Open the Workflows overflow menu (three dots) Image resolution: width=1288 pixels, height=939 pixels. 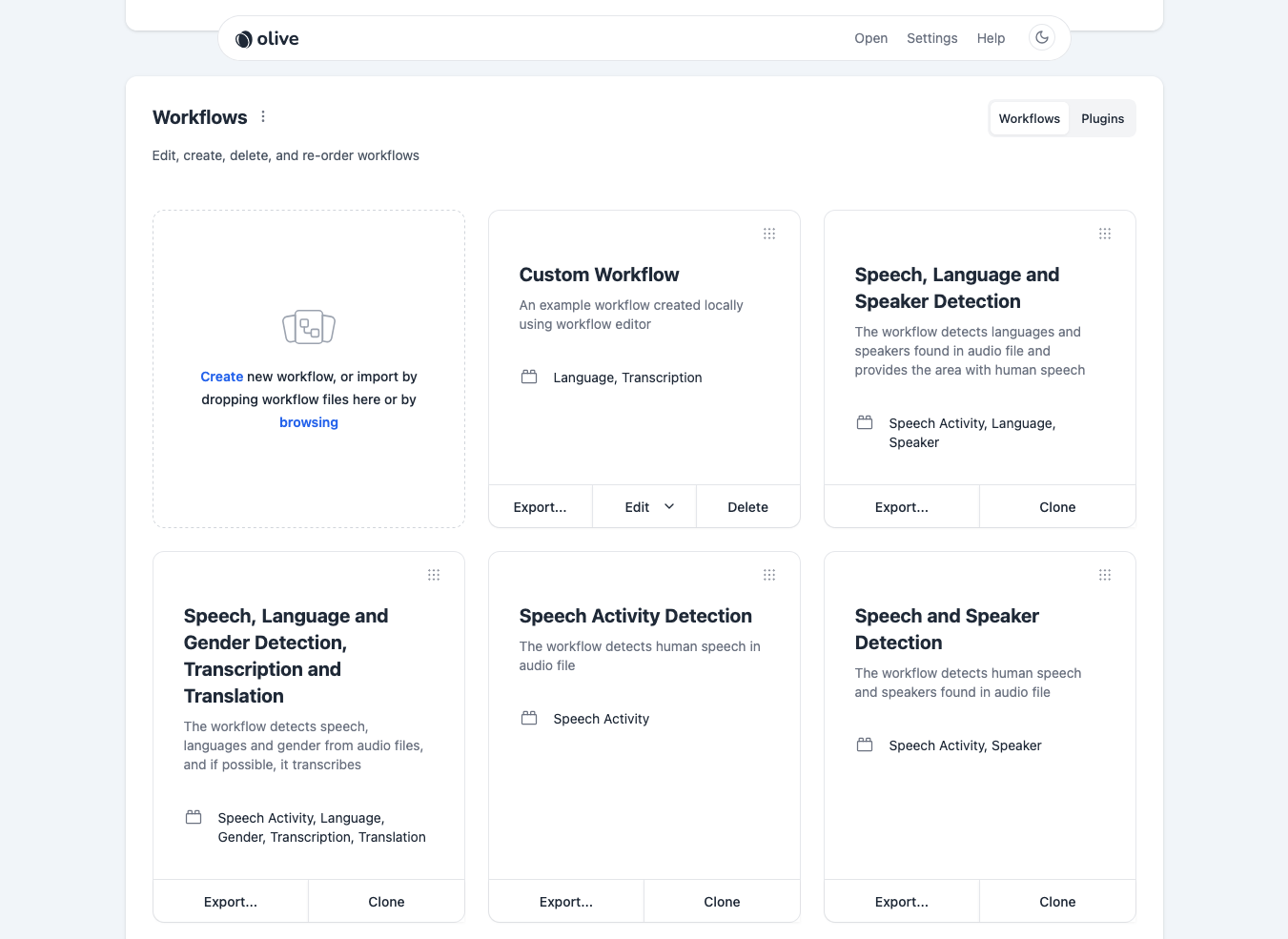pos(262,116)
